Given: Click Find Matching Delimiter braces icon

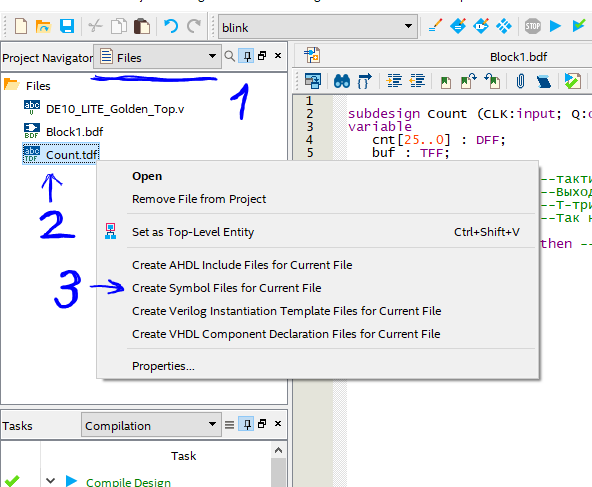Looking at the screenshot, I should click(364, 81).
